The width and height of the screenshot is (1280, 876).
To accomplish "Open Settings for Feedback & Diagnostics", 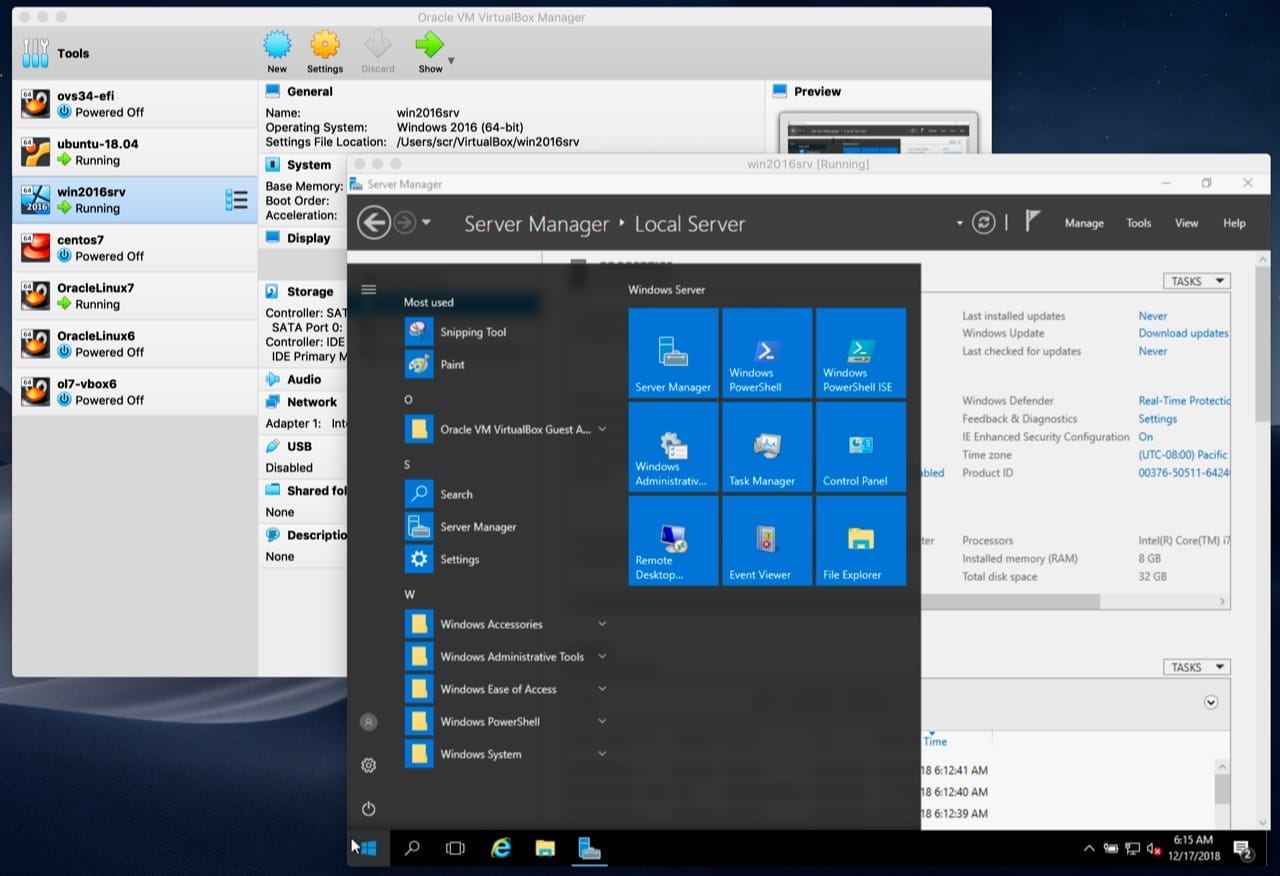I will point(1157,418).
